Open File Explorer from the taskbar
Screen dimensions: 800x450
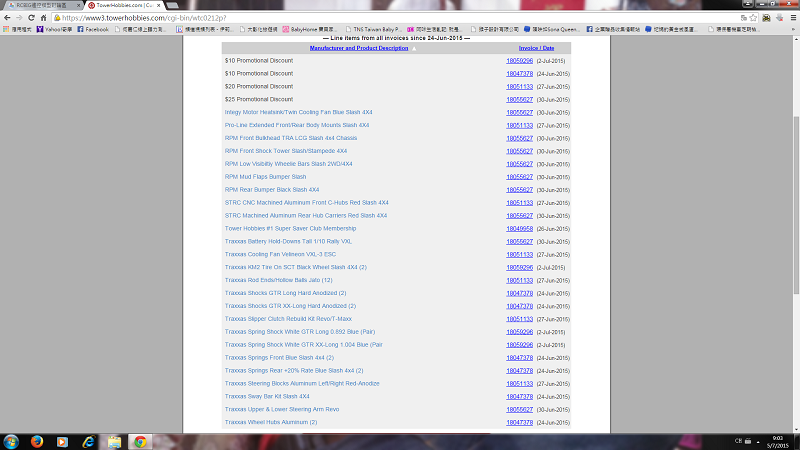coord(114,441)
